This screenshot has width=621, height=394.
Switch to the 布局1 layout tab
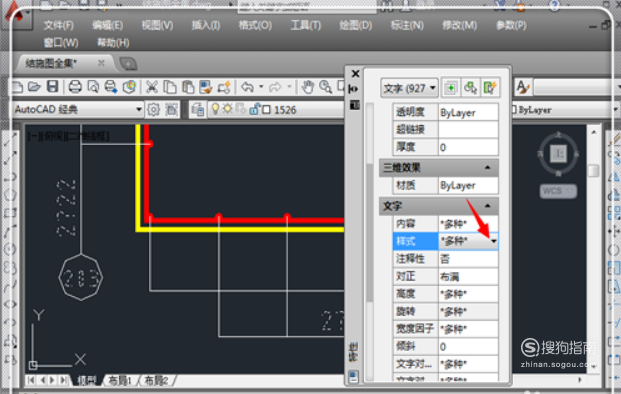tap(120, 381)
